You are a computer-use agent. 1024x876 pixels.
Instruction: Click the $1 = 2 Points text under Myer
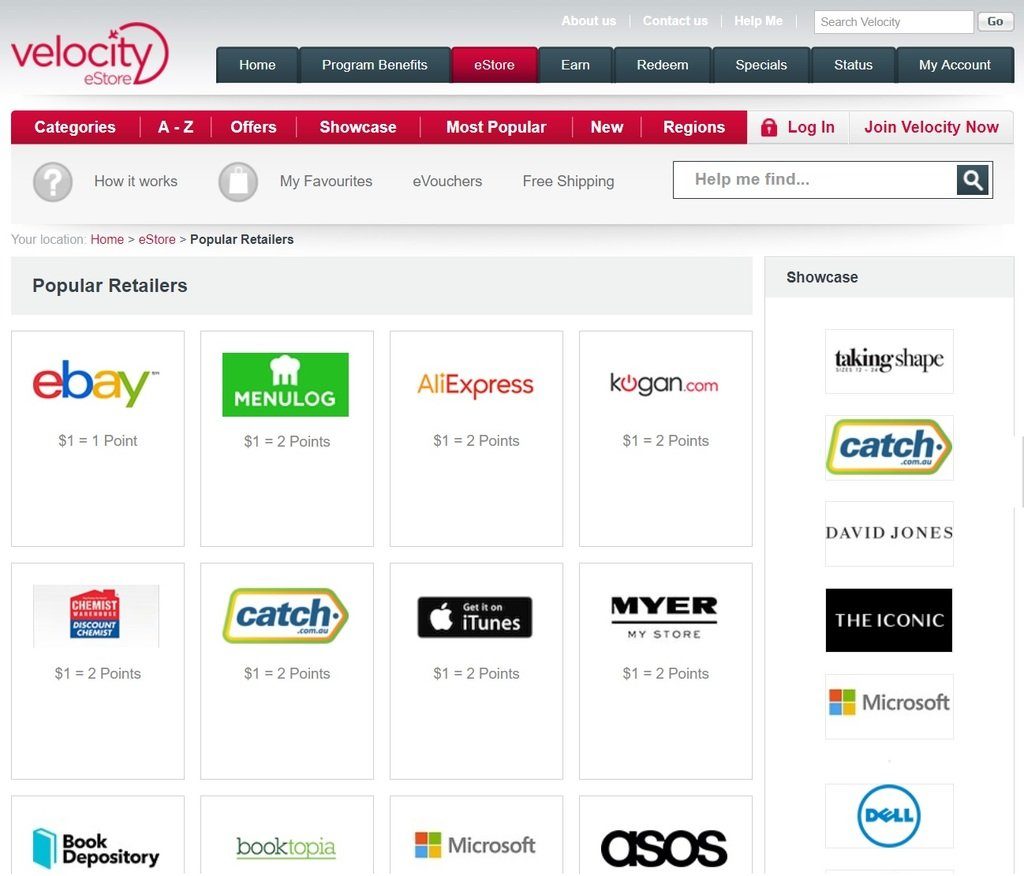(x=665, y=673)
